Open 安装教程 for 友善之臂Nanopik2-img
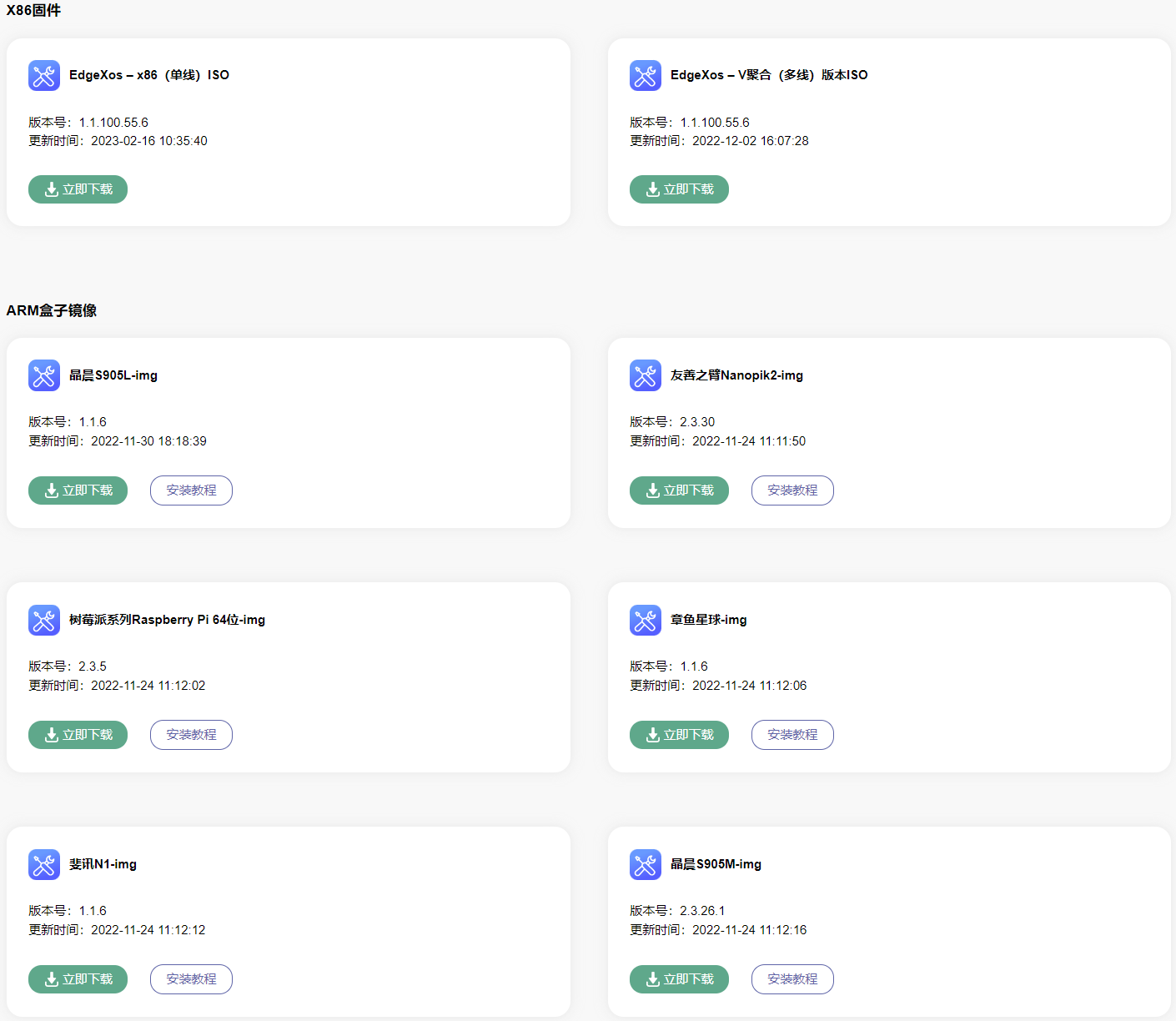 tap(792, 490)
